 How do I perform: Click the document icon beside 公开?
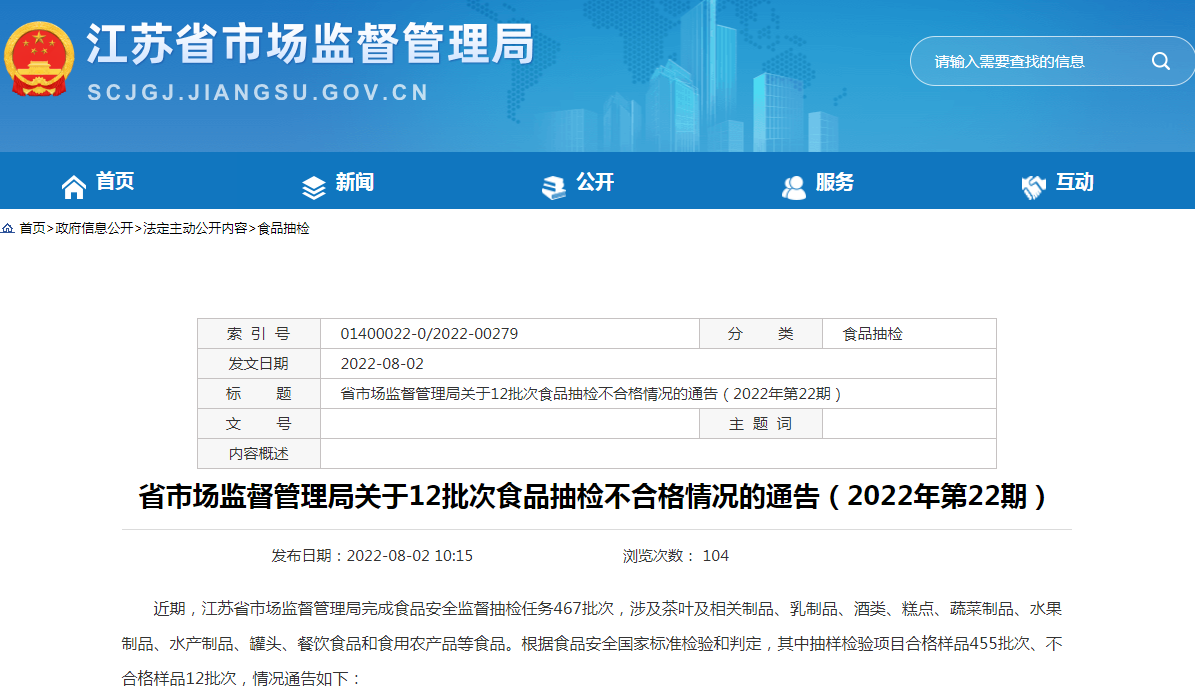pos(553,187)
